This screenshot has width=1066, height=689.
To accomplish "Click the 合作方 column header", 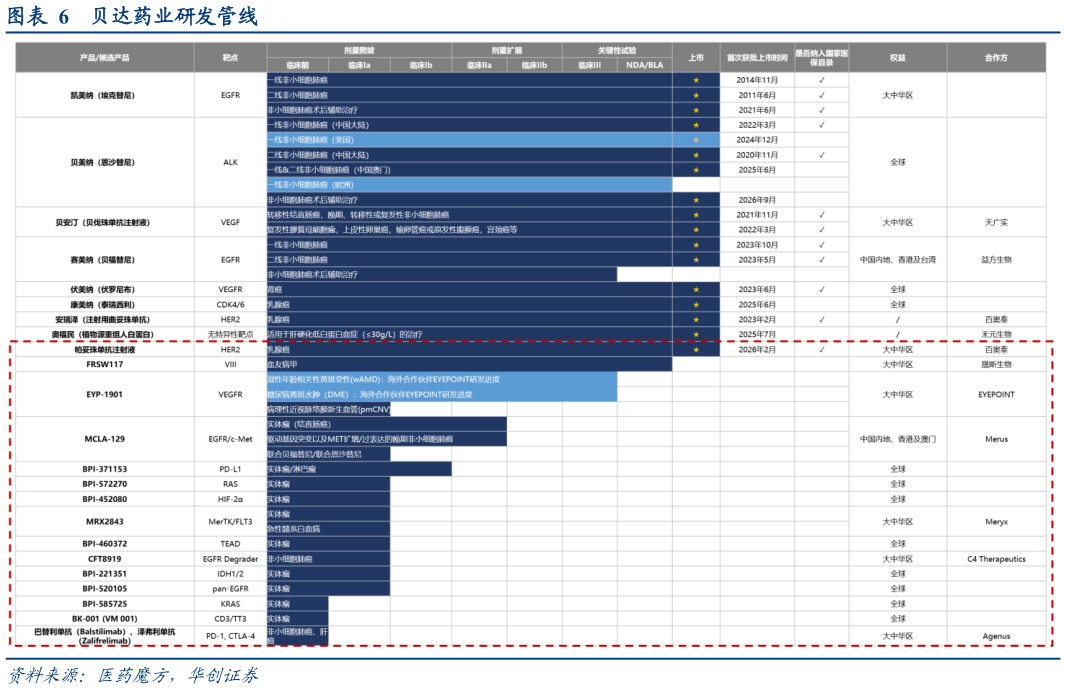I will (x=996, y=58).
